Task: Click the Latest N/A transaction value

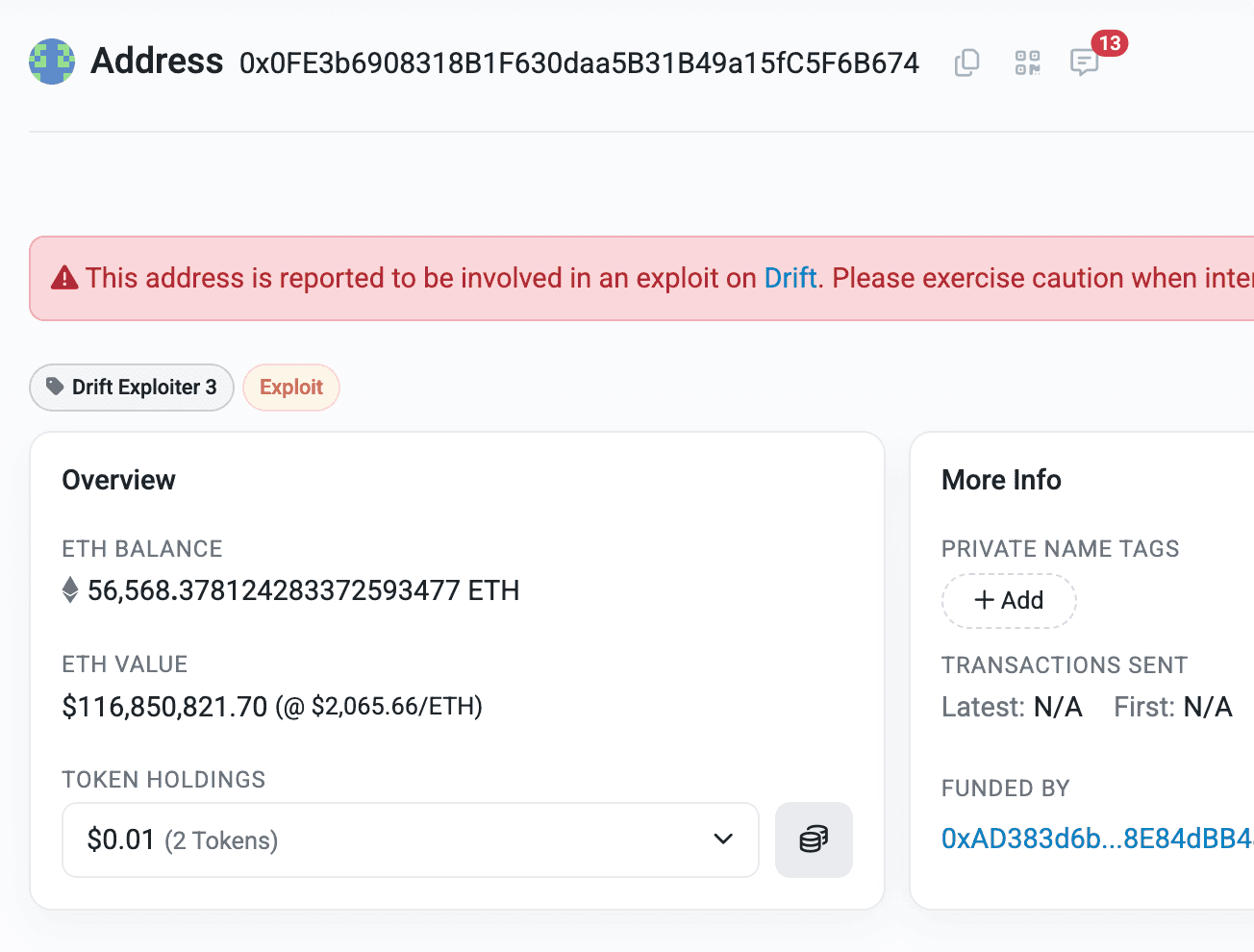Action: coord(1058,708)
